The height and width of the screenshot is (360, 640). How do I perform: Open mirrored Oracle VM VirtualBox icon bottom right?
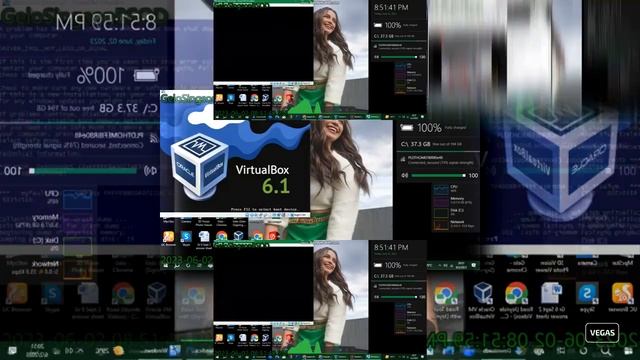[x=482, y=293]
